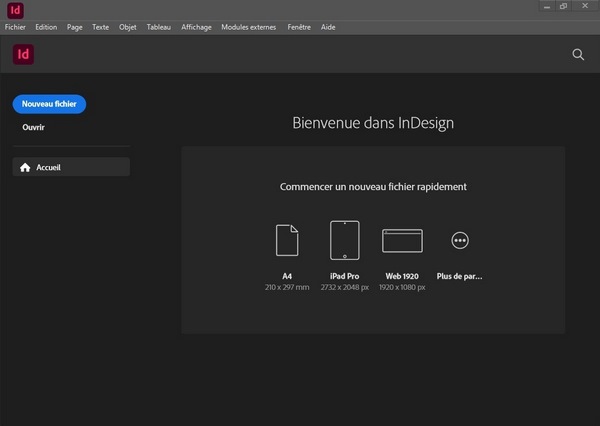
Task: Click the iPad Pro preset label
Action: pos(345,276)
